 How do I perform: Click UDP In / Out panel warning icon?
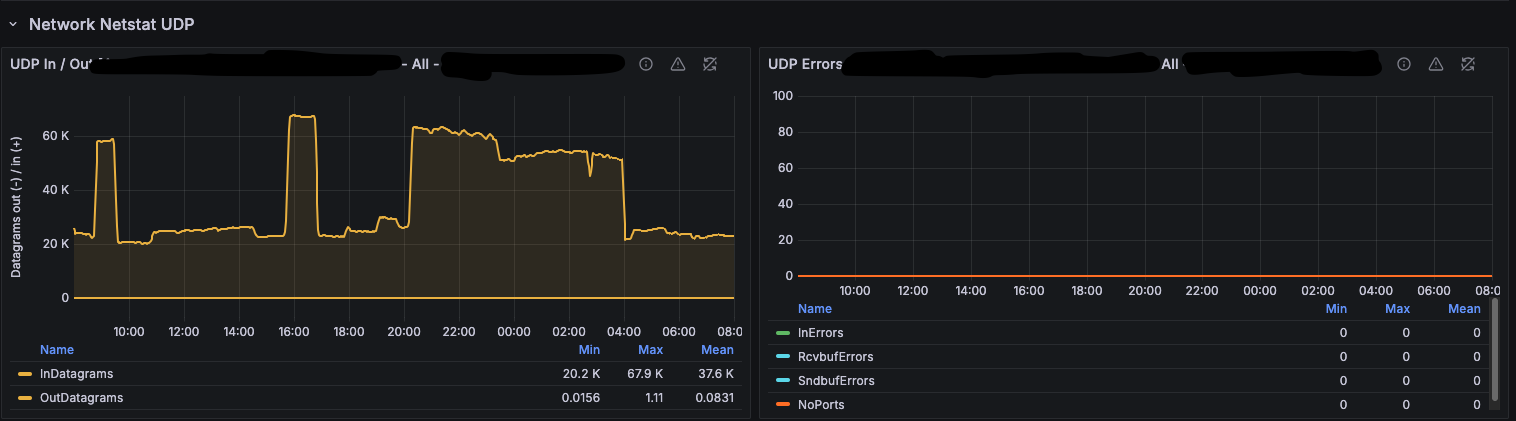pyautogui.click(x=678, y=64)
